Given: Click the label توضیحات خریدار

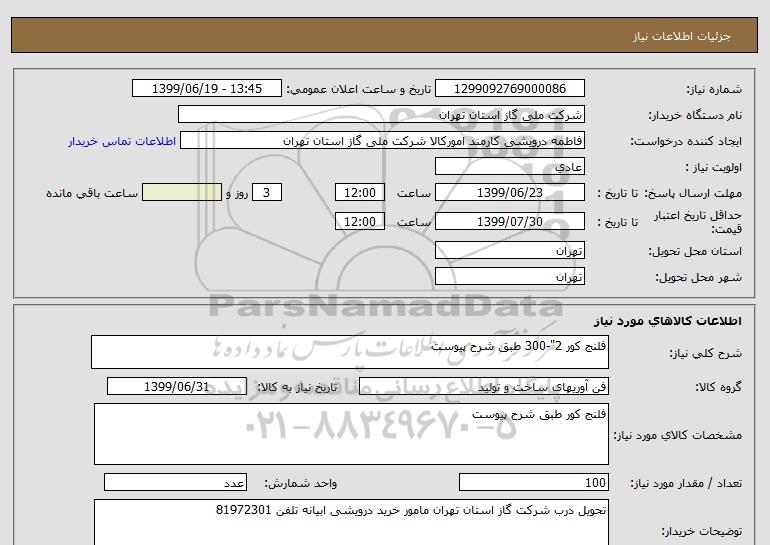Looking at the screenshot, I should [x=702, y=531].
